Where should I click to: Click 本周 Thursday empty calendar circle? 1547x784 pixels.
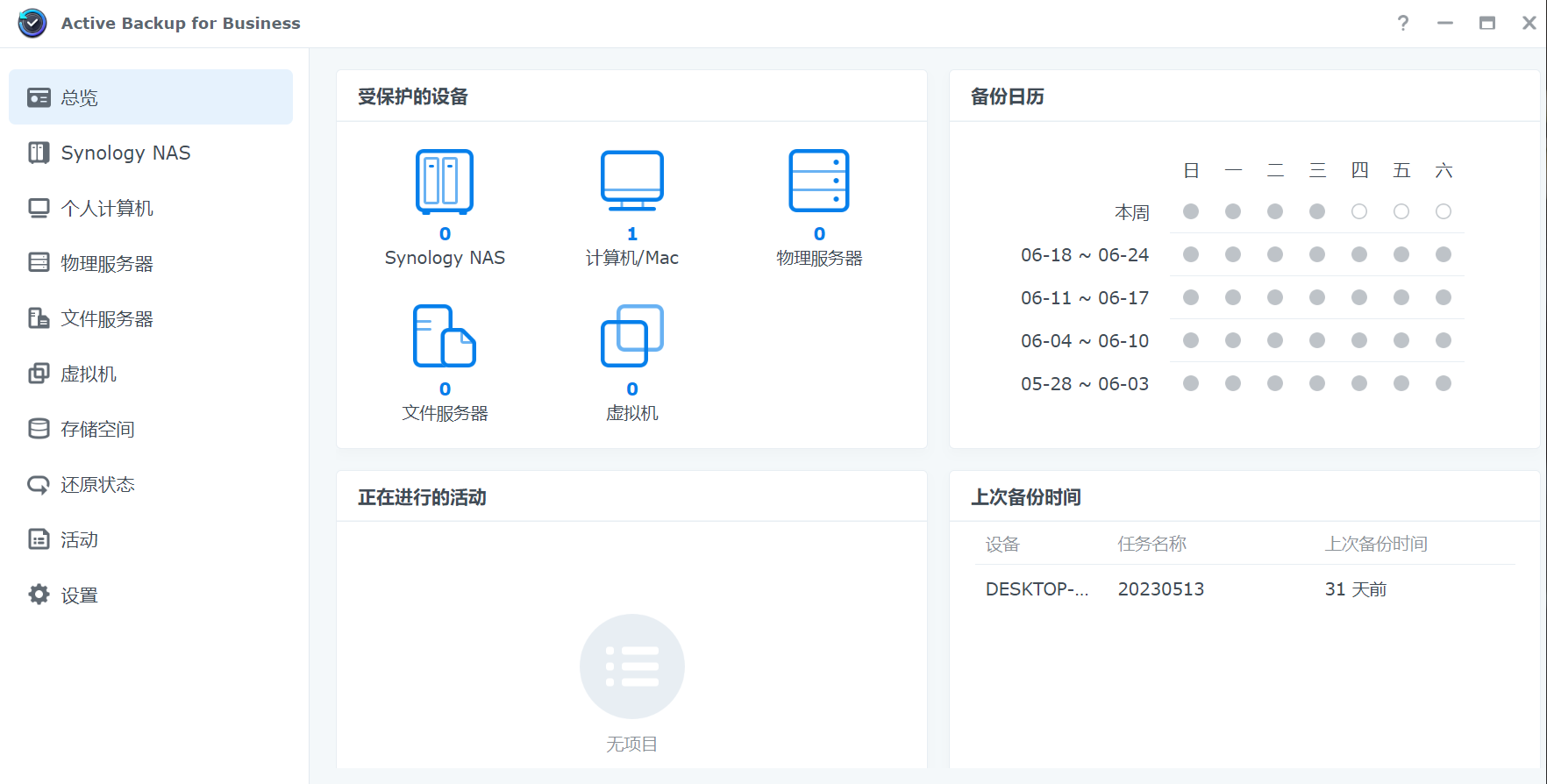1359,211
